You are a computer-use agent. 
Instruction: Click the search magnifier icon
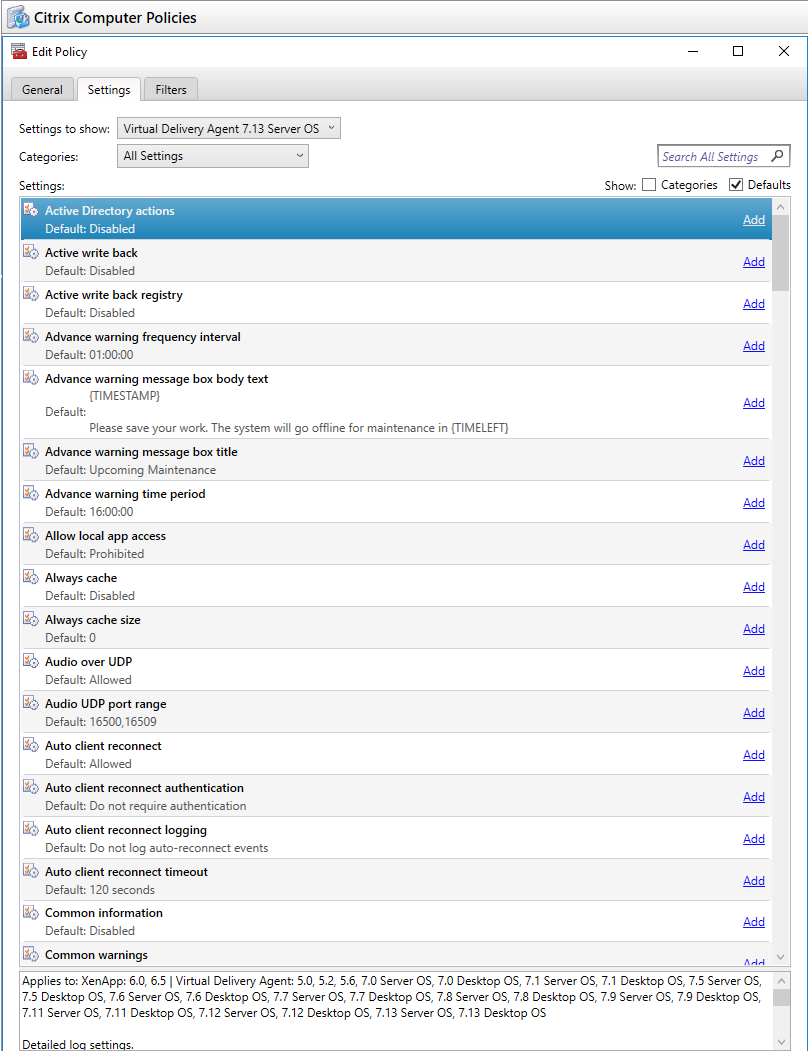coord(777,156)
